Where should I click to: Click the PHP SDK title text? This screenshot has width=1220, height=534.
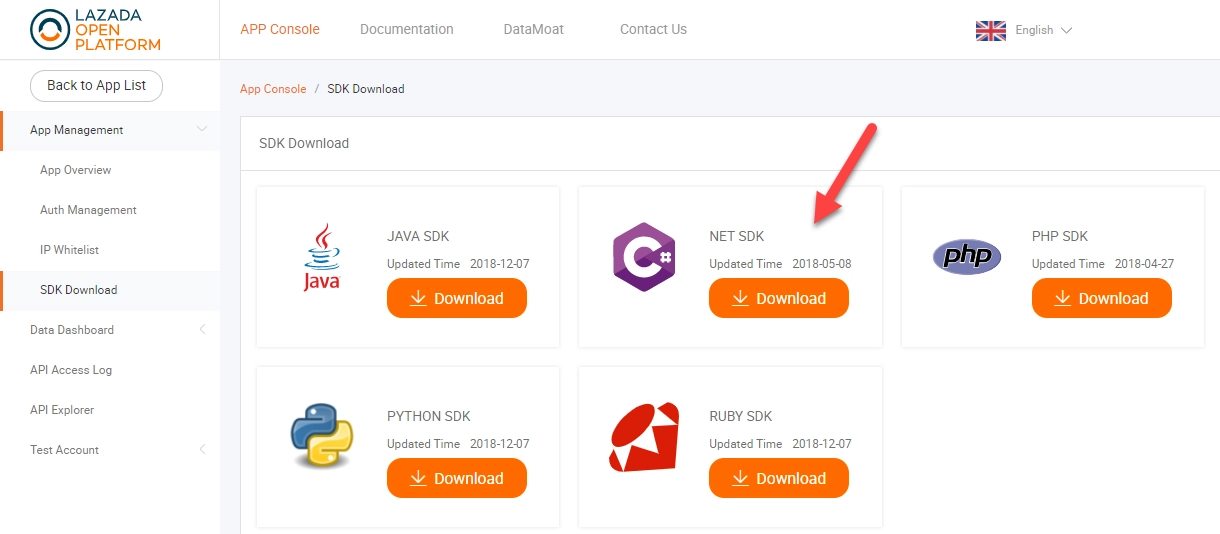1060,237
